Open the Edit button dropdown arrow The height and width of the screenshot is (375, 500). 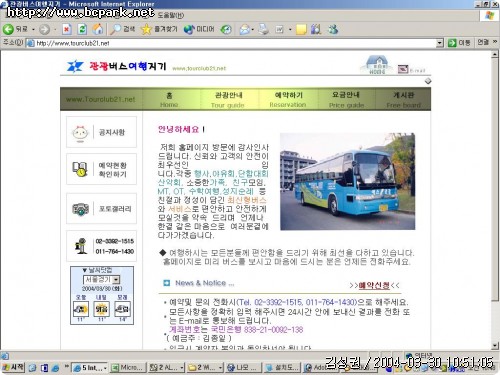tap(290, 30)
